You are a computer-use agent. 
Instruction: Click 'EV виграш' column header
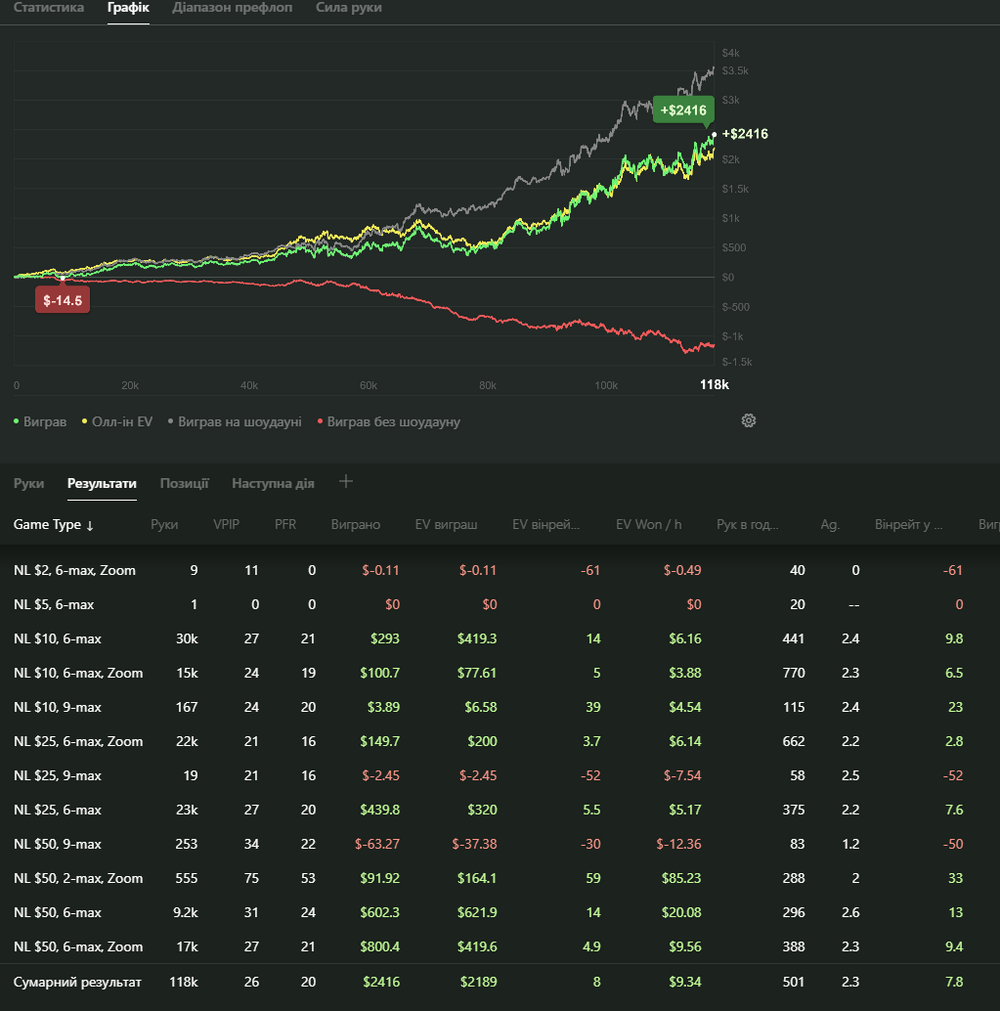tap(446, 525)
